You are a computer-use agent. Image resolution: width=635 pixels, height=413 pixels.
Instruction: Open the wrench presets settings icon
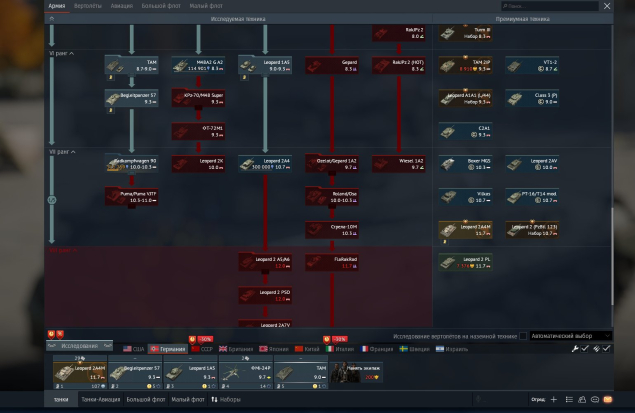(x=575, y=349)
